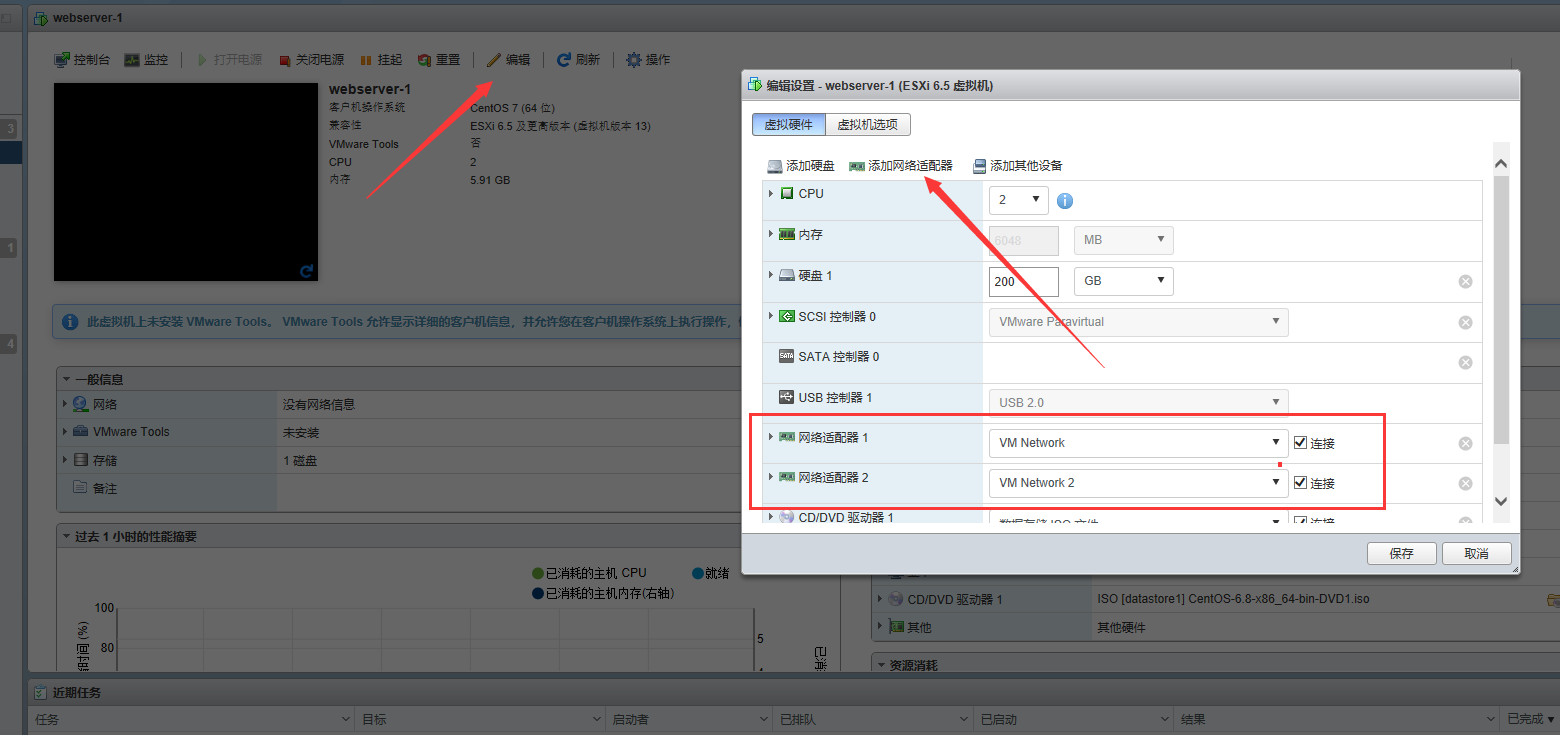This screenshot has height=735, width=1560.
Task: Expand the 内存 memory row
Action: [771, 234]
